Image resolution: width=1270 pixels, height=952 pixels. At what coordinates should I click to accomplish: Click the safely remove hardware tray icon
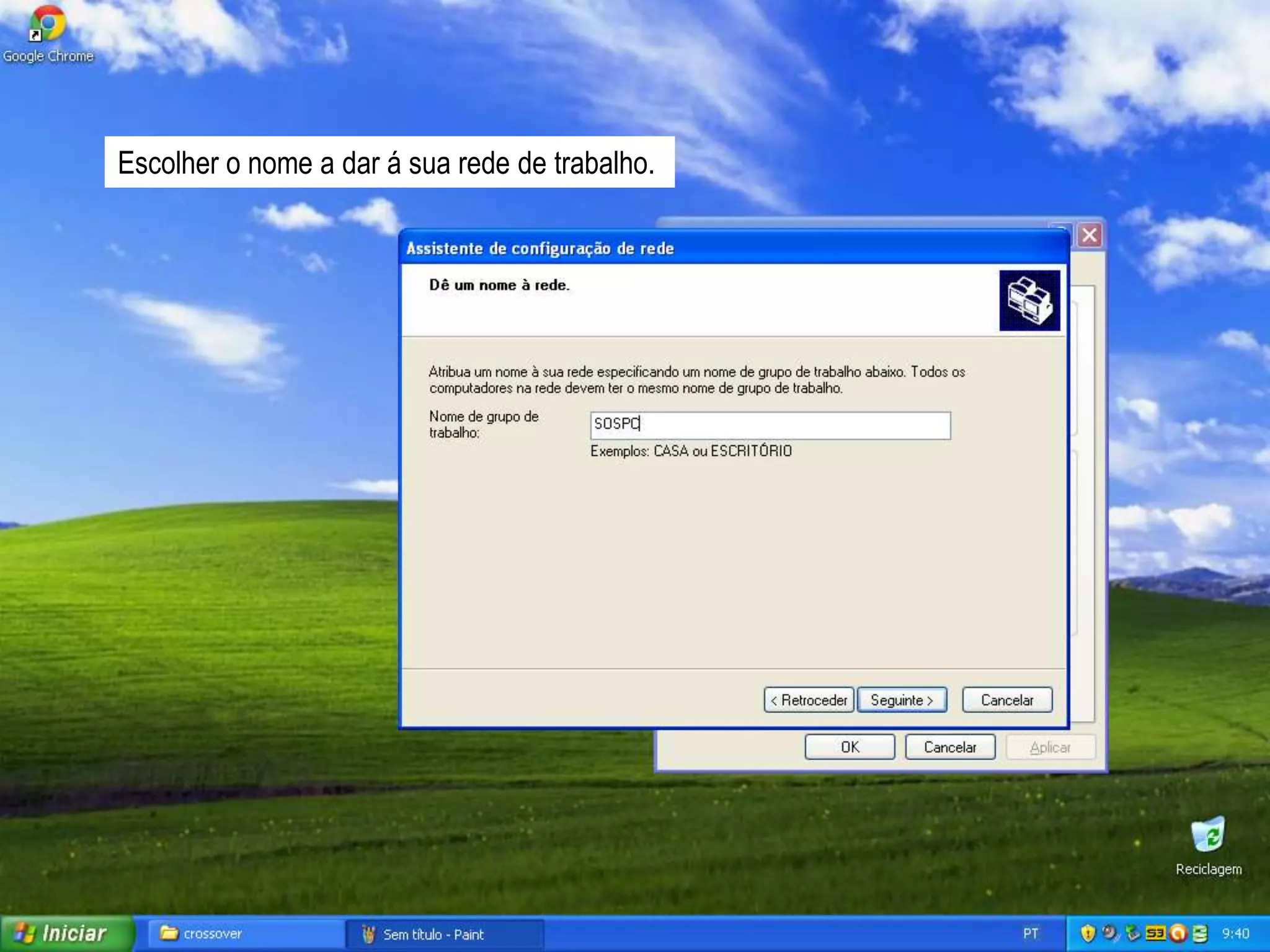point(1132,933)
